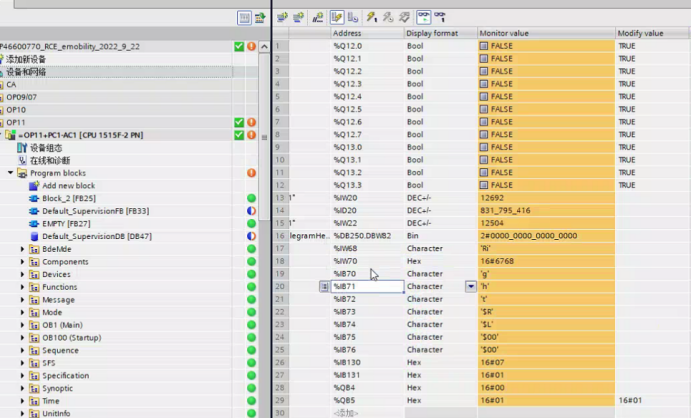
Task: Click the green-arrow grid icon above project tree
Action: point(260,18)
